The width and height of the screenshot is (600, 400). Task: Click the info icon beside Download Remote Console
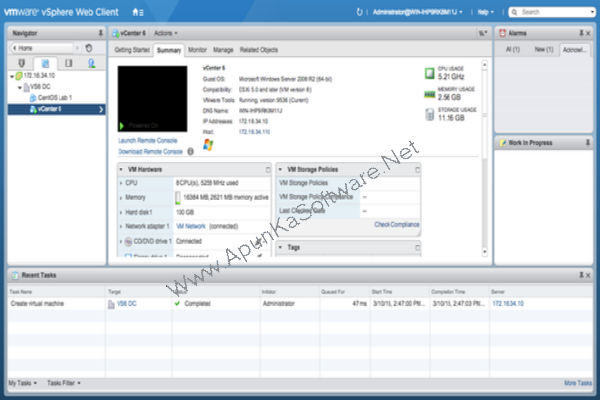click(x=190, y=152)
